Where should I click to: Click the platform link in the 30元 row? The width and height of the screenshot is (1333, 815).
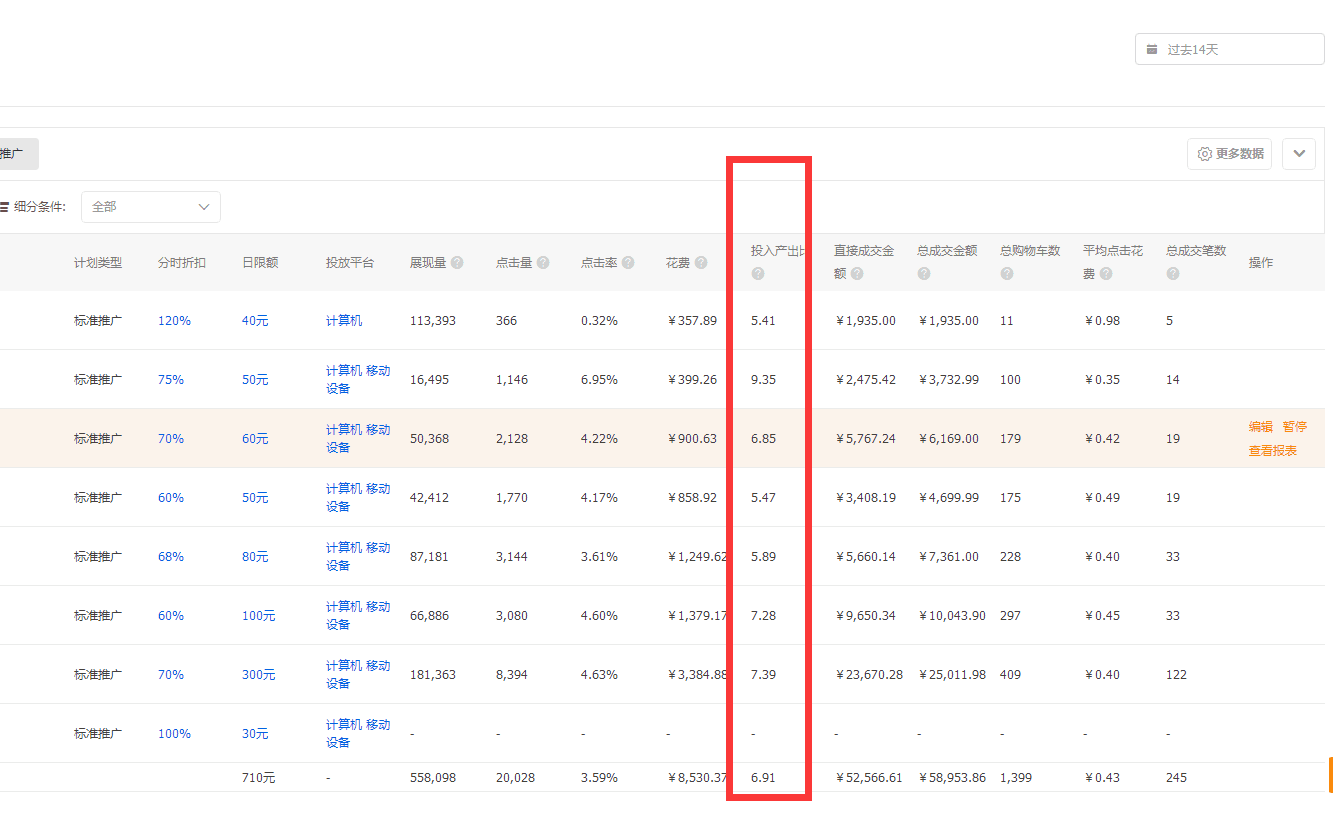click(x=358, y=734)
